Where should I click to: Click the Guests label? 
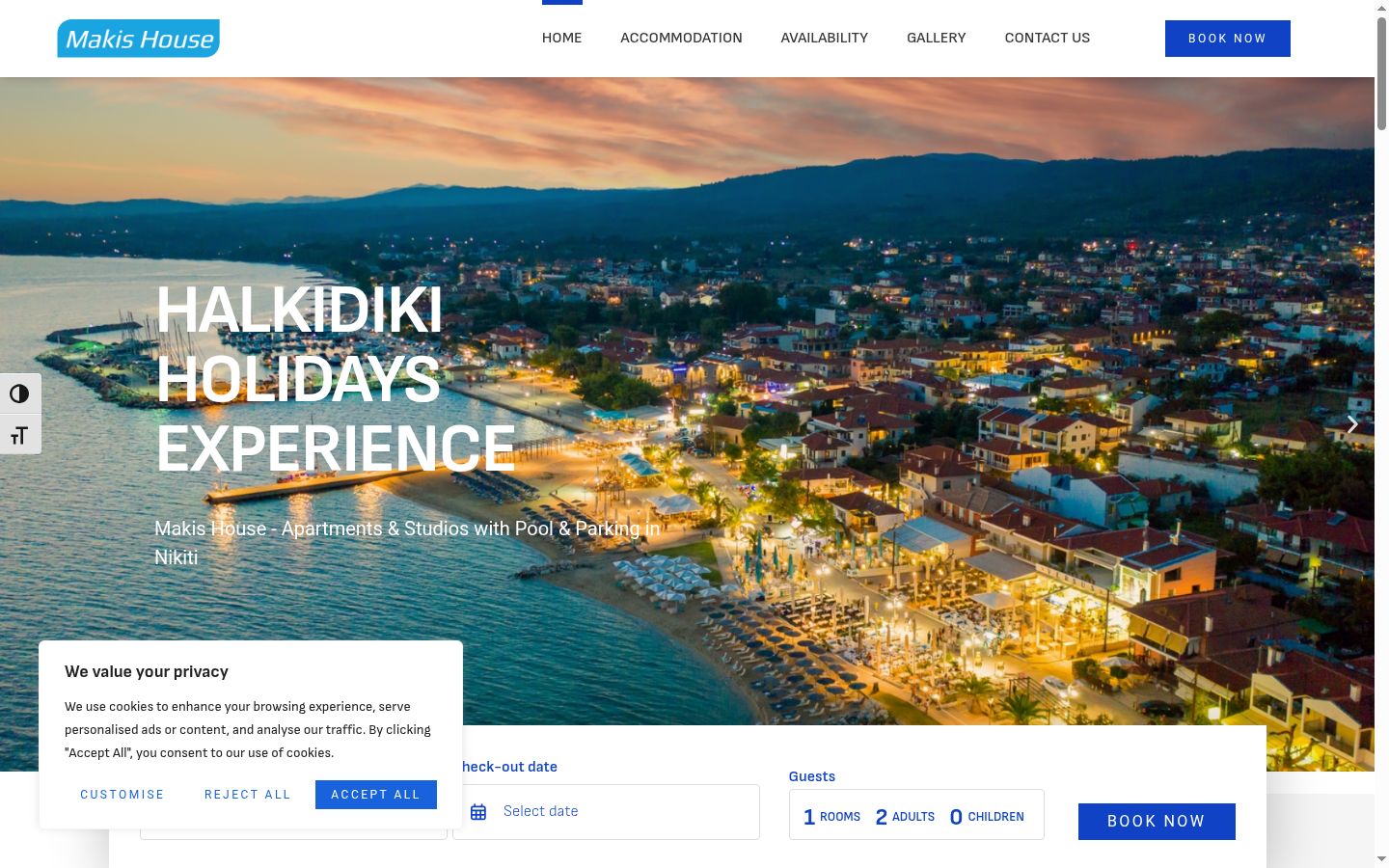(x=812, y=776)
